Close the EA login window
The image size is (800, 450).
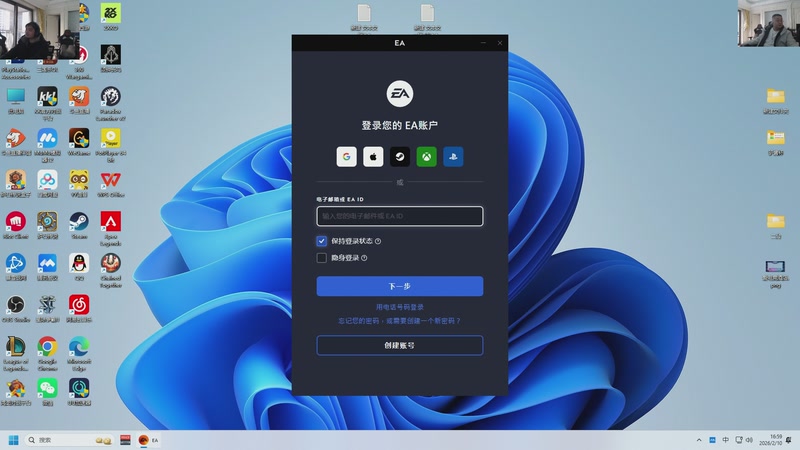(500, 43)
